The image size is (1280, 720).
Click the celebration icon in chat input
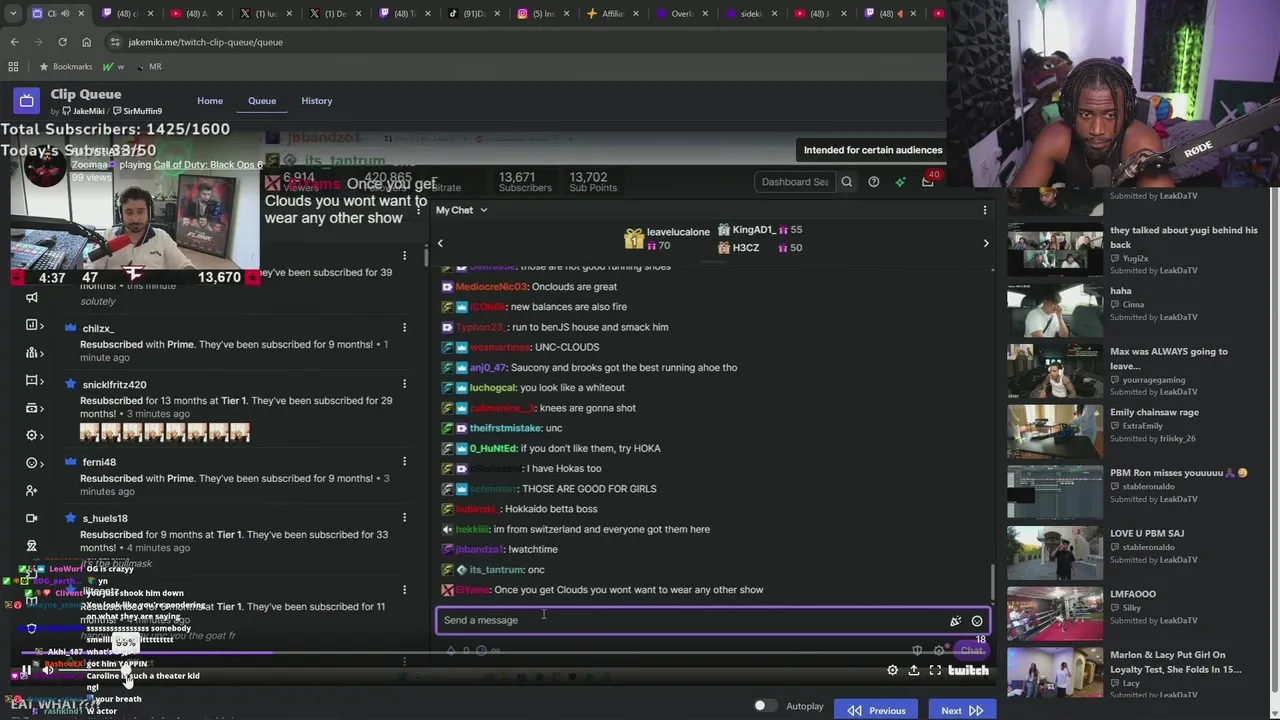pyautogui.click(x=955, y=621)
